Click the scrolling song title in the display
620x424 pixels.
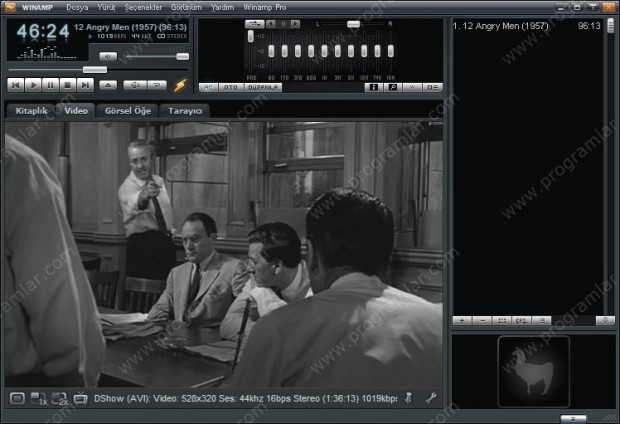(x=130, y=27)
